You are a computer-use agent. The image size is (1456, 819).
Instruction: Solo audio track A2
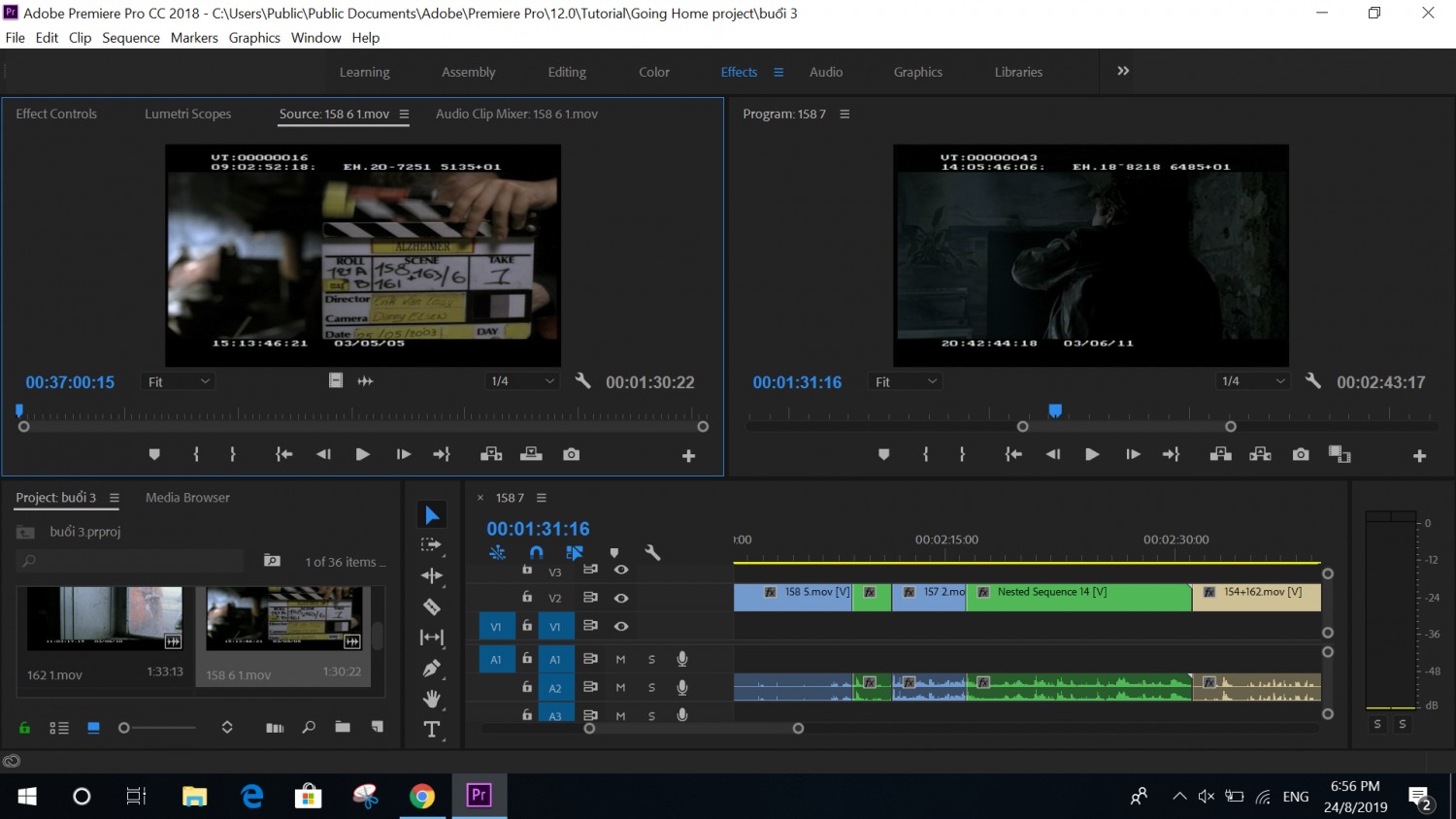[651, 687]
